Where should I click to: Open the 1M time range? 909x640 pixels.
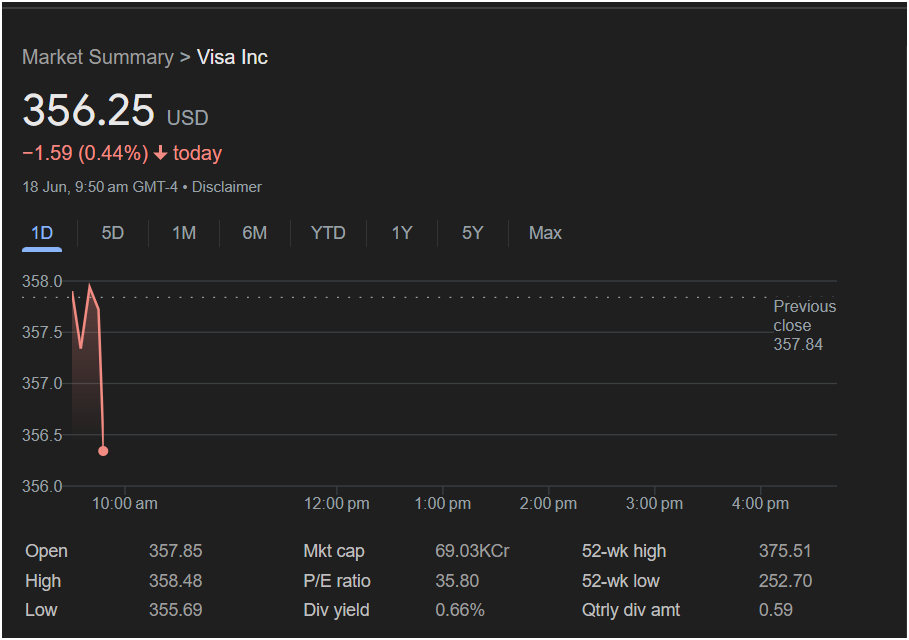tap(184, 233)
